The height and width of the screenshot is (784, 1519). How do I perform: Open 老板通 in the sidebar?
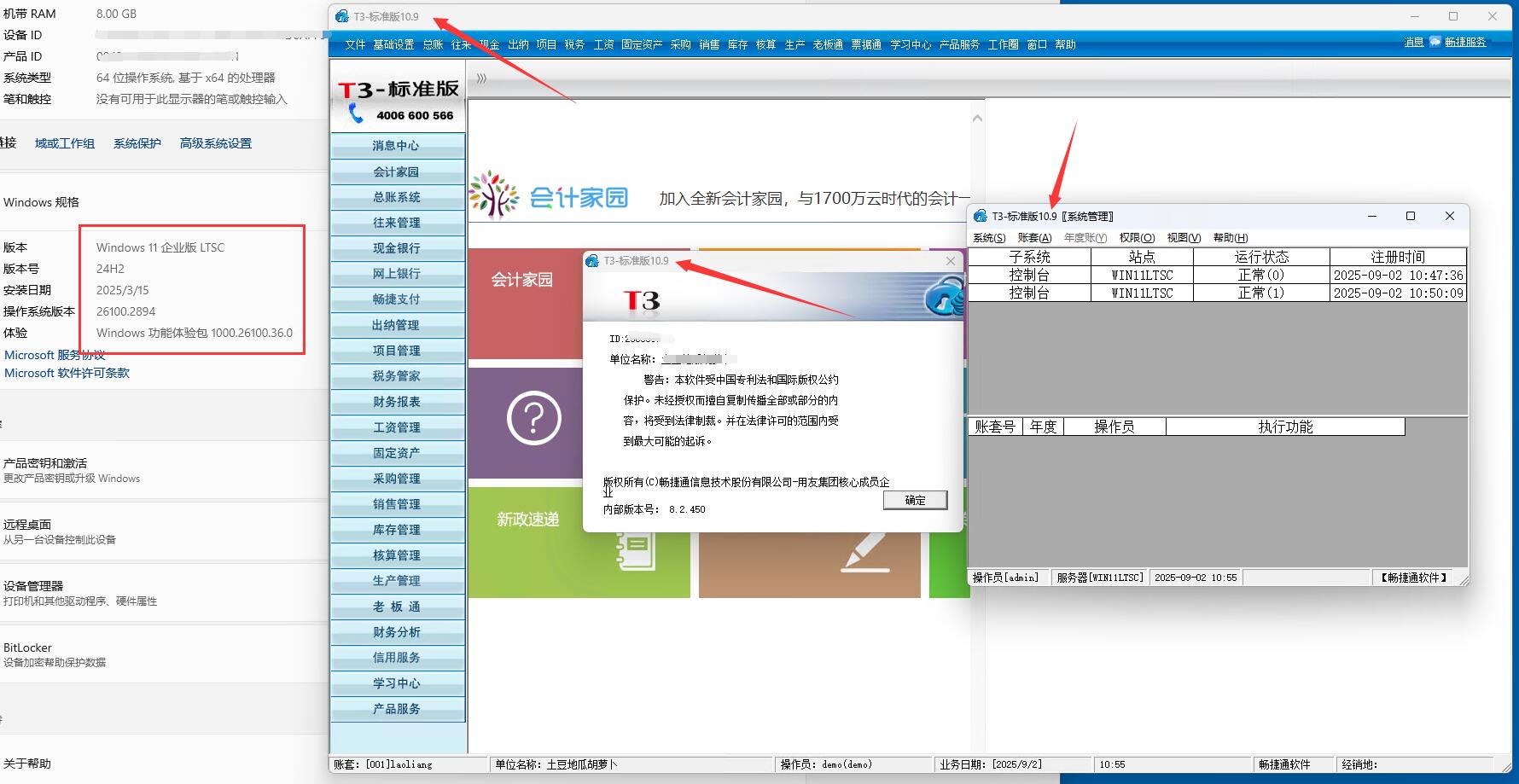click(x=397, y=607)
